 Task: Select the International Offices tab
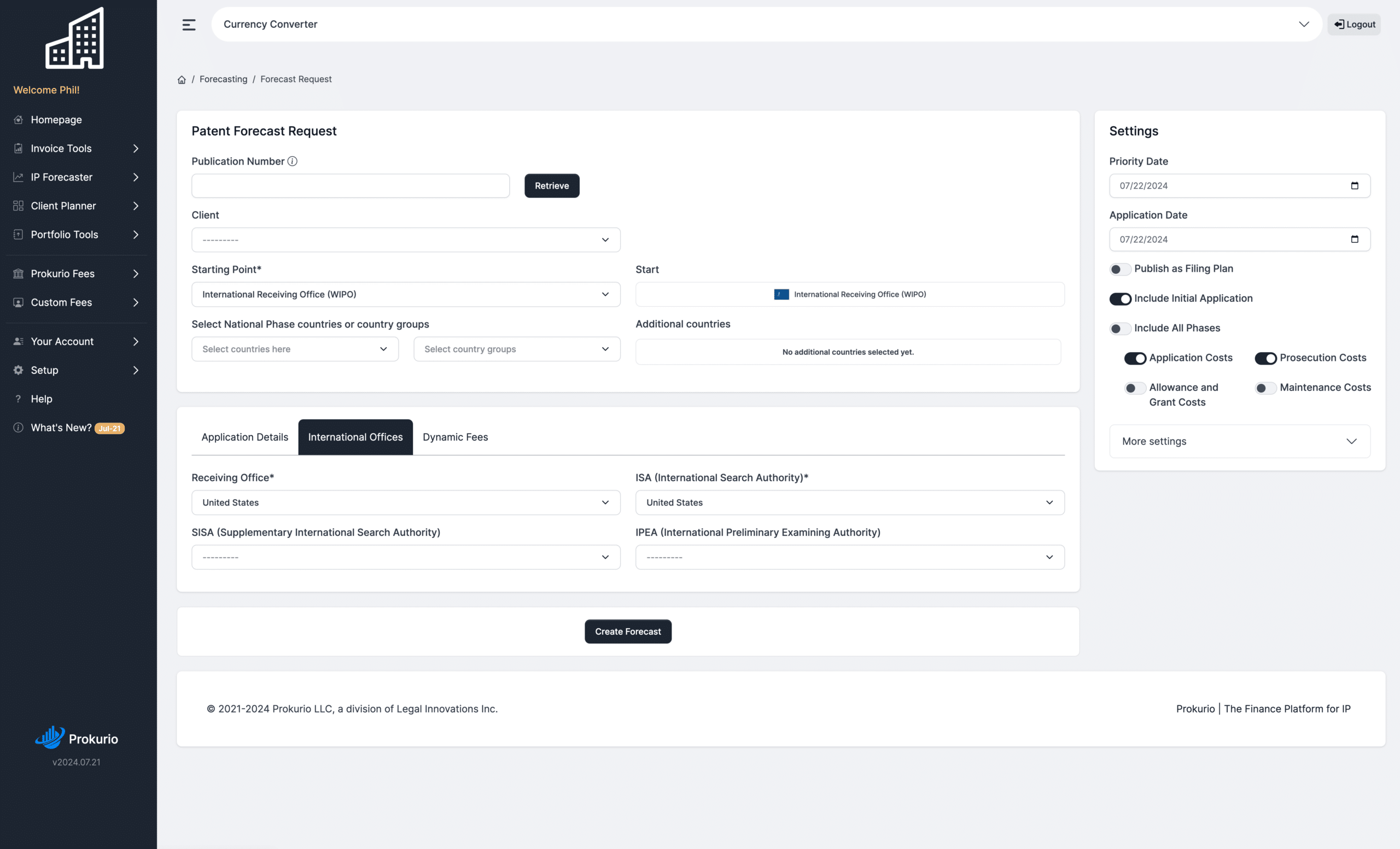coord(355,437)
